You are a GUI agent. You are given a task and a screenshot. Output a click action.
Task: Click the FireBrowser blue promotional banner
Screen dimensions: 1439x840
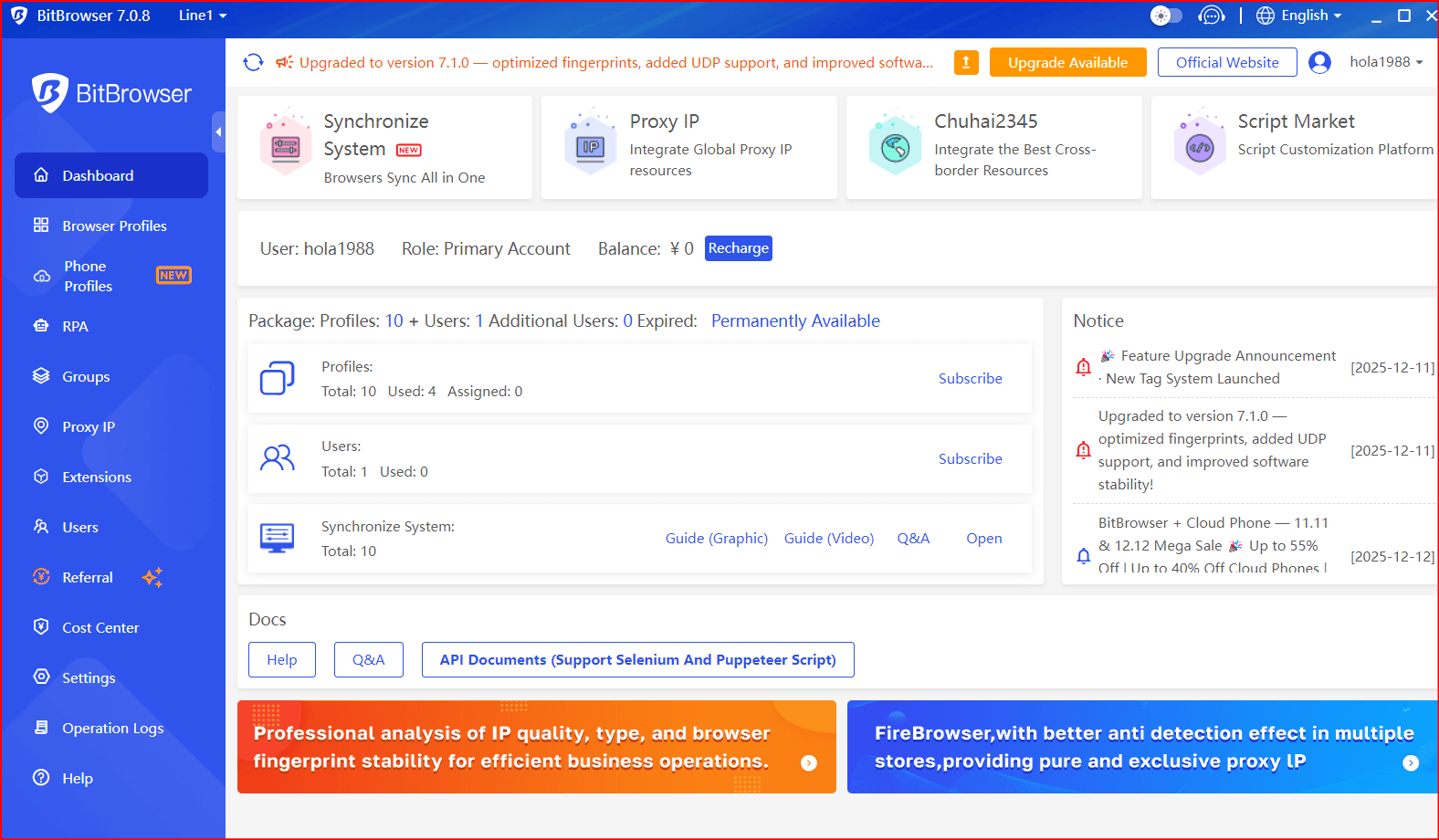(1141, 747)
